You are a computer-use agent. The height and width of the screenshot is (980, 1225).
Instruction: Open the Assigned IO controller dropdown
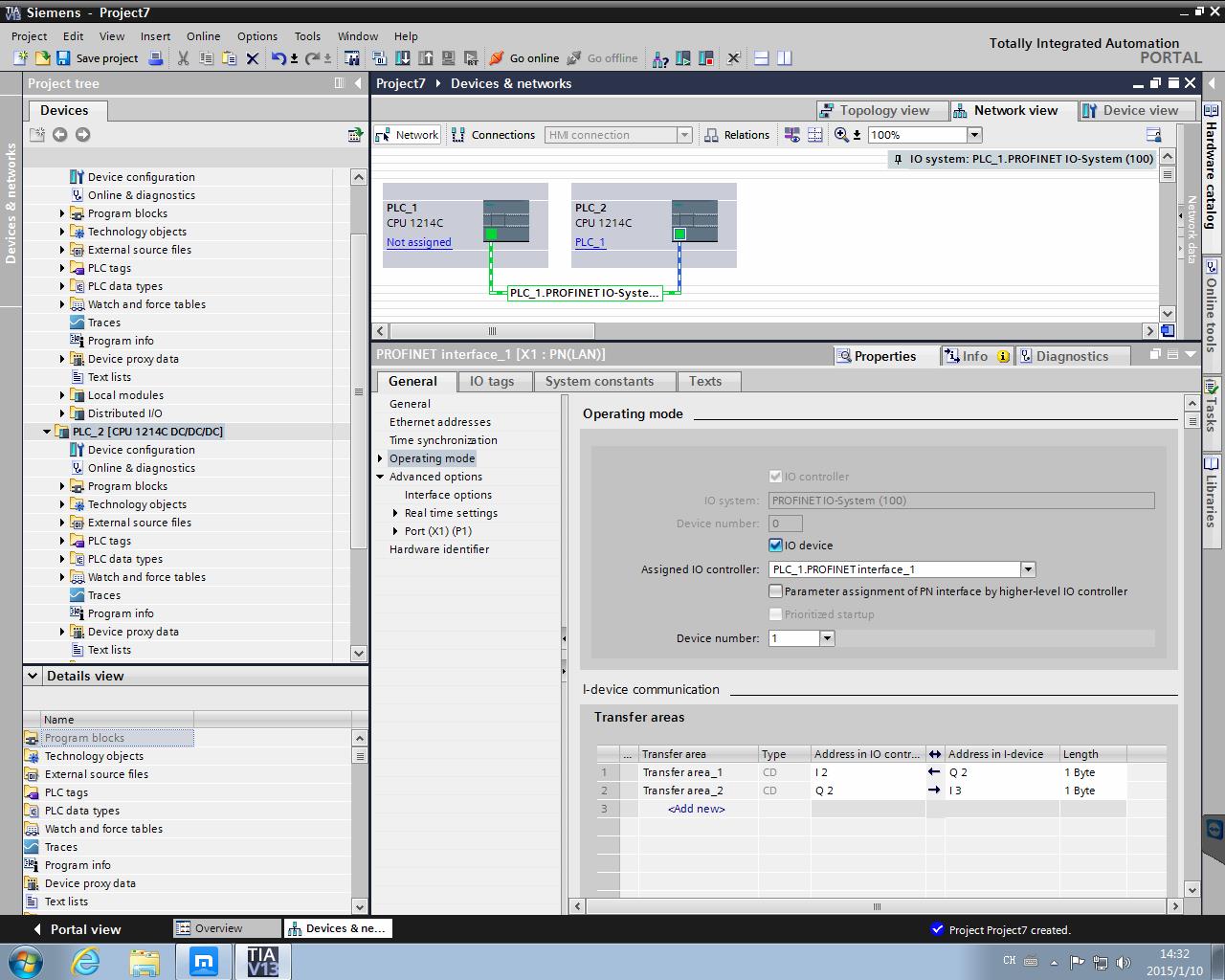pyautogui.click(x=1028, y=569)
